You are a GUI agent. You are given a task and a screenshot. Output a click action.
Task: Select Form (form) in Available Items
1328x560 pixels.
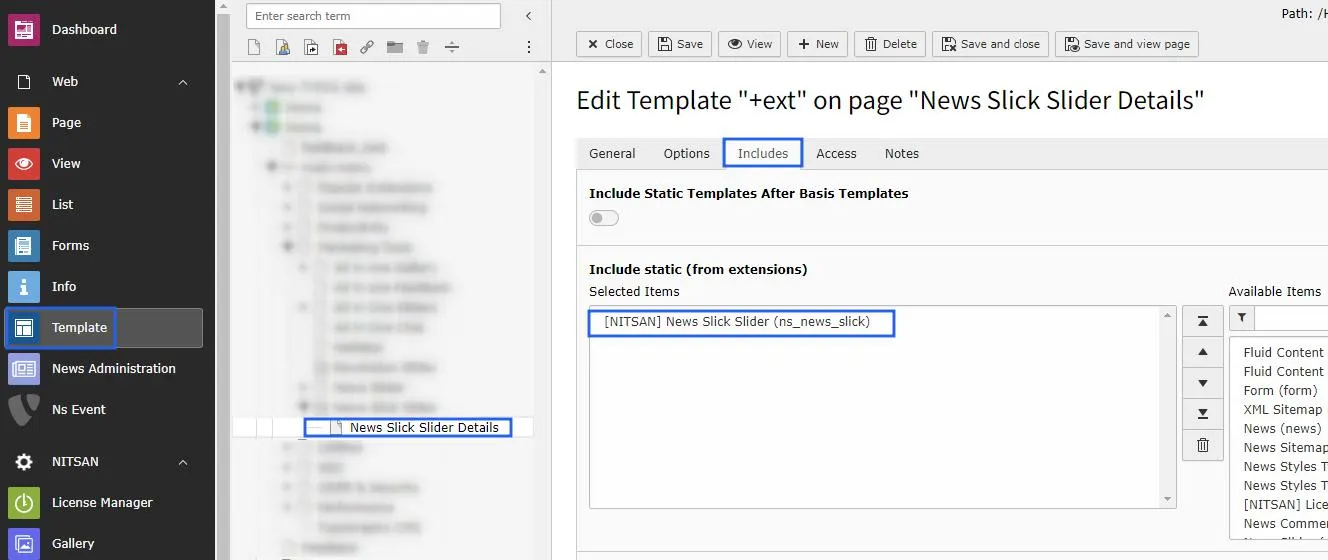pyautogui.click(x=1280, y=391)
